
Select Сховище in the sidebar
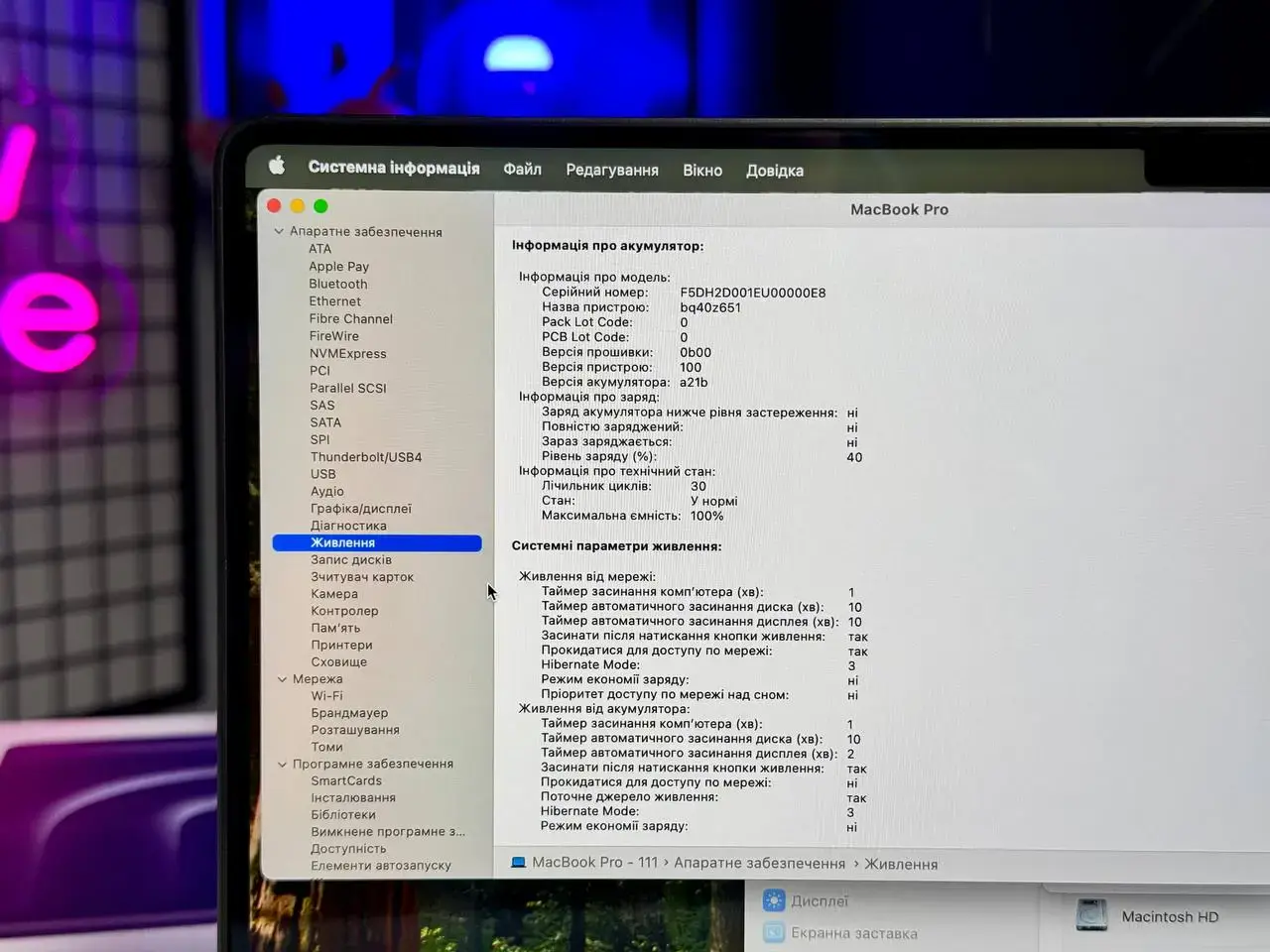click(x=338, y=662)
